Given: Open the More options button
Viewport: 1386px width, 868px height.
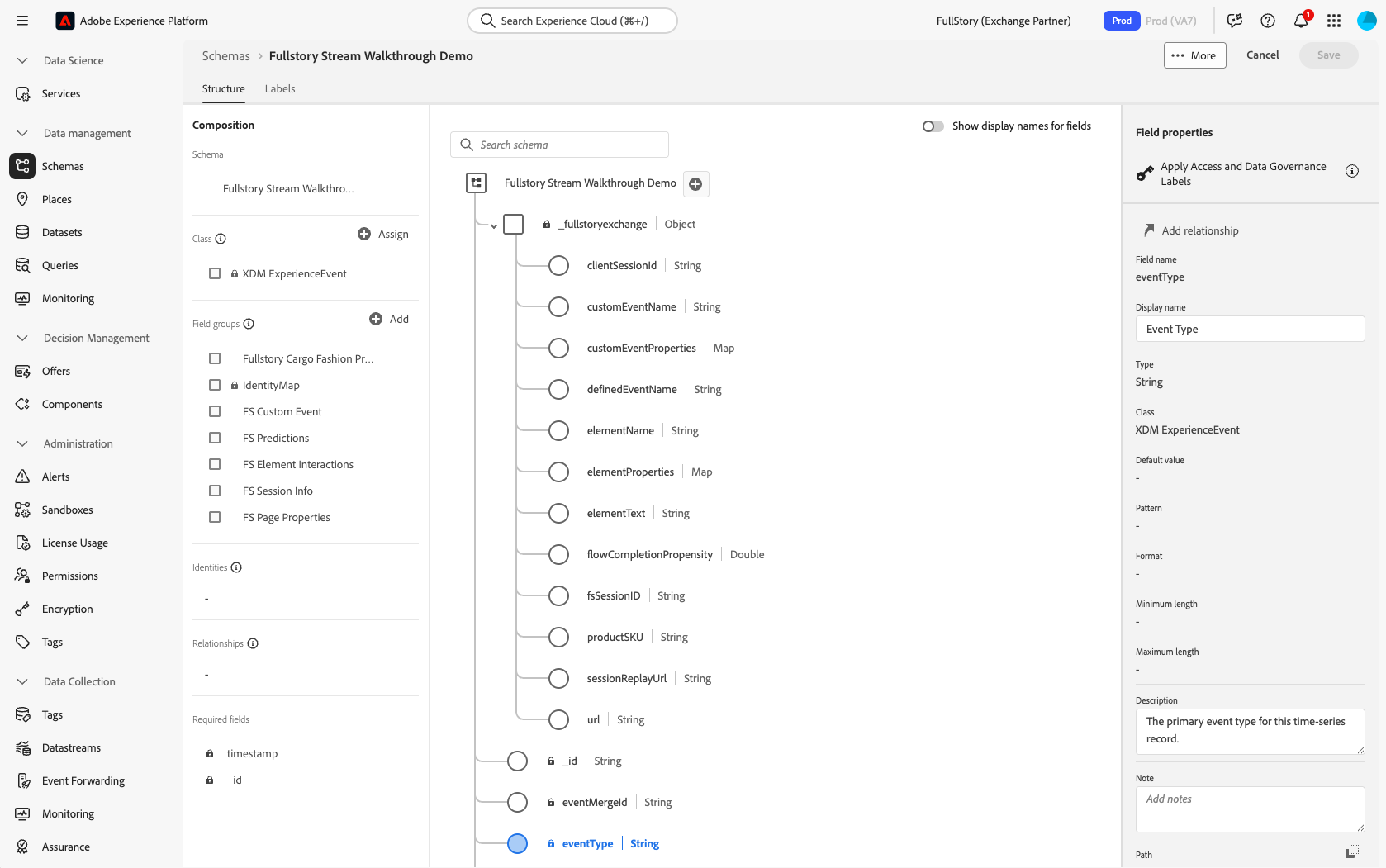Looking at the screenshot, I should pos(1194,55).
